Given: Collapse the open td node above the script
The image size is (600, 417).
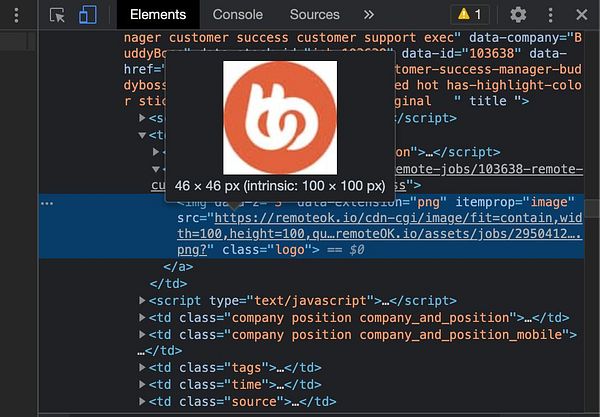Looking at the screenshot, I should (x=142, y=135).
